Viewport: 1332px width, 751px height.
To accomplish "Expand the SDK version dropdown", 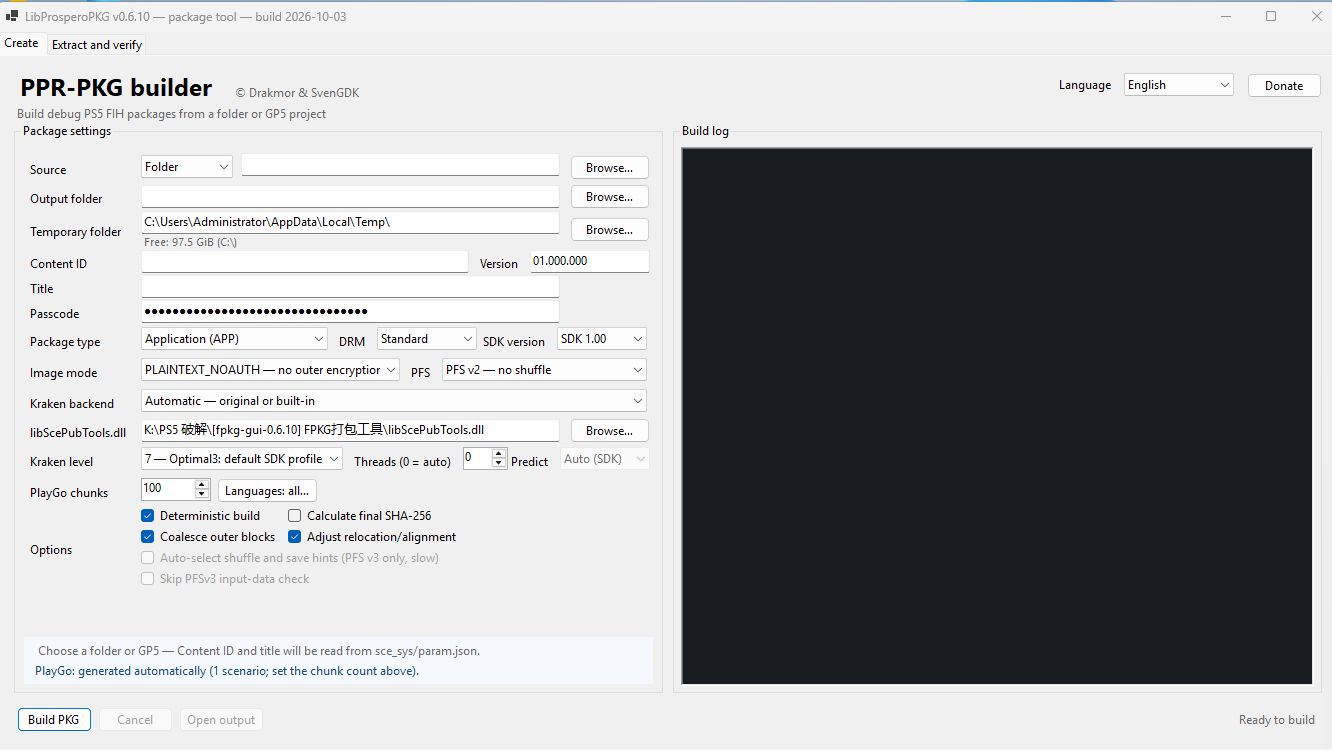I will click(x=602, y=339).
